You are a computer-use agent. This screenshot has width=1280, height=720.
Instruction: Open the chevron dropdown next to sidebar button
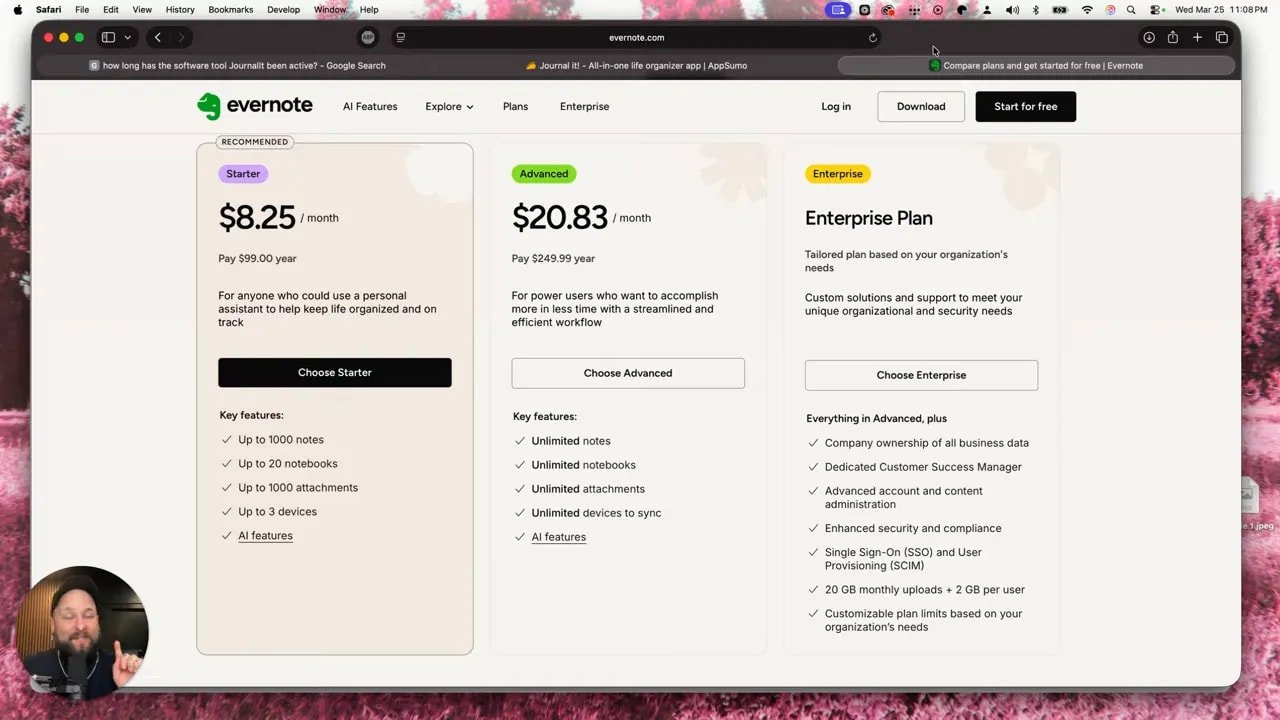coord(126,37)
